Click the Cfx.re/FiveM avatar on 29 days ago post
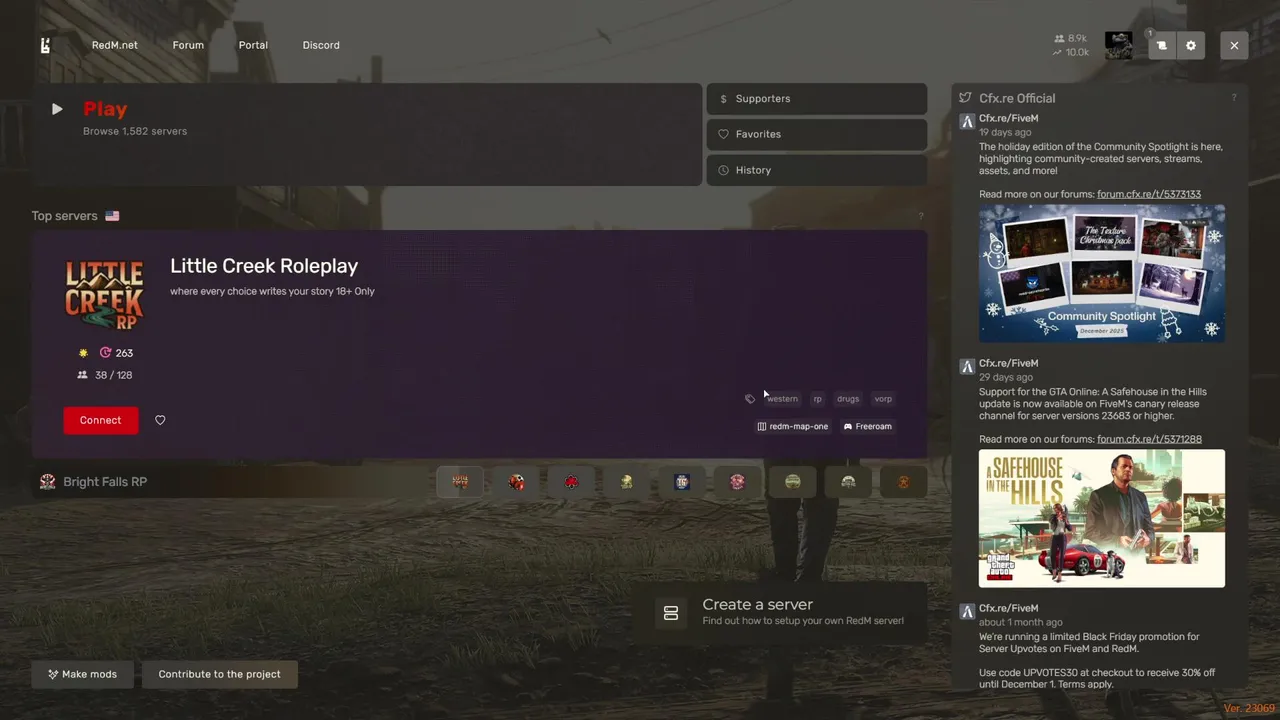The height and width of the screenshot is (720, 1280). pos(967,367)
